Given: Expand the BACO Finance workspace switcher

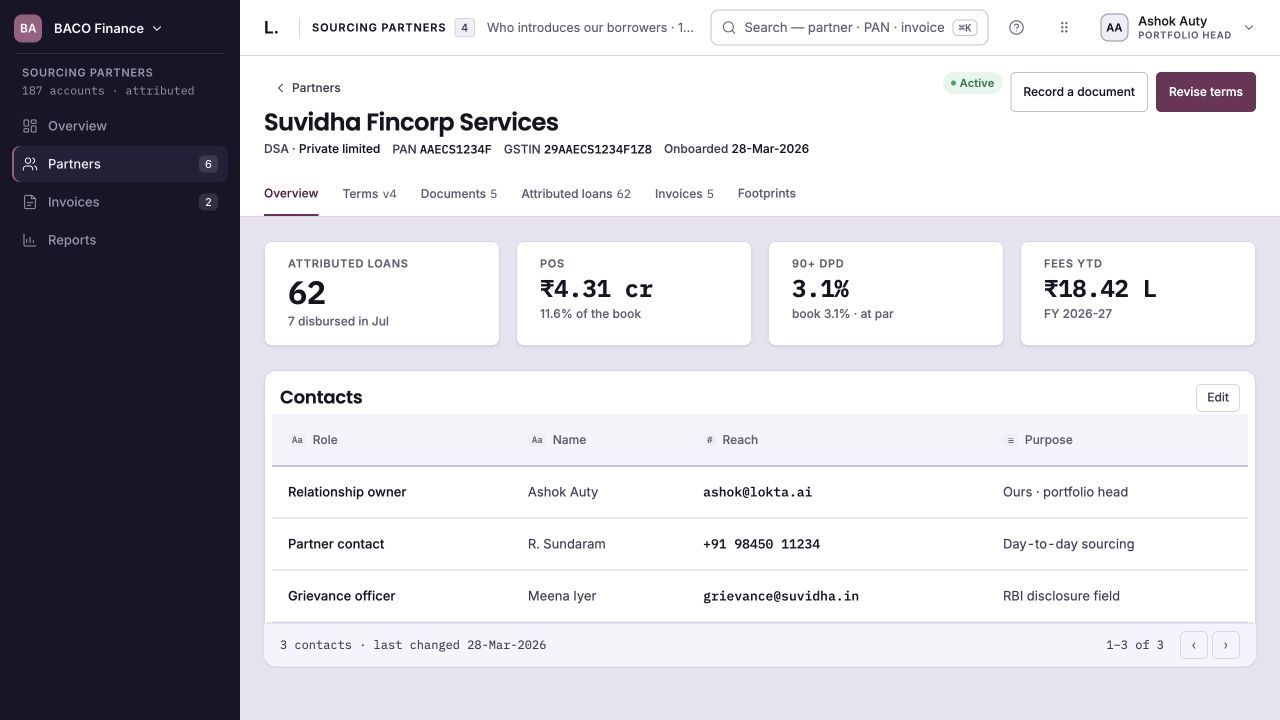Looking at the screenshot, I should coord(88,28).
